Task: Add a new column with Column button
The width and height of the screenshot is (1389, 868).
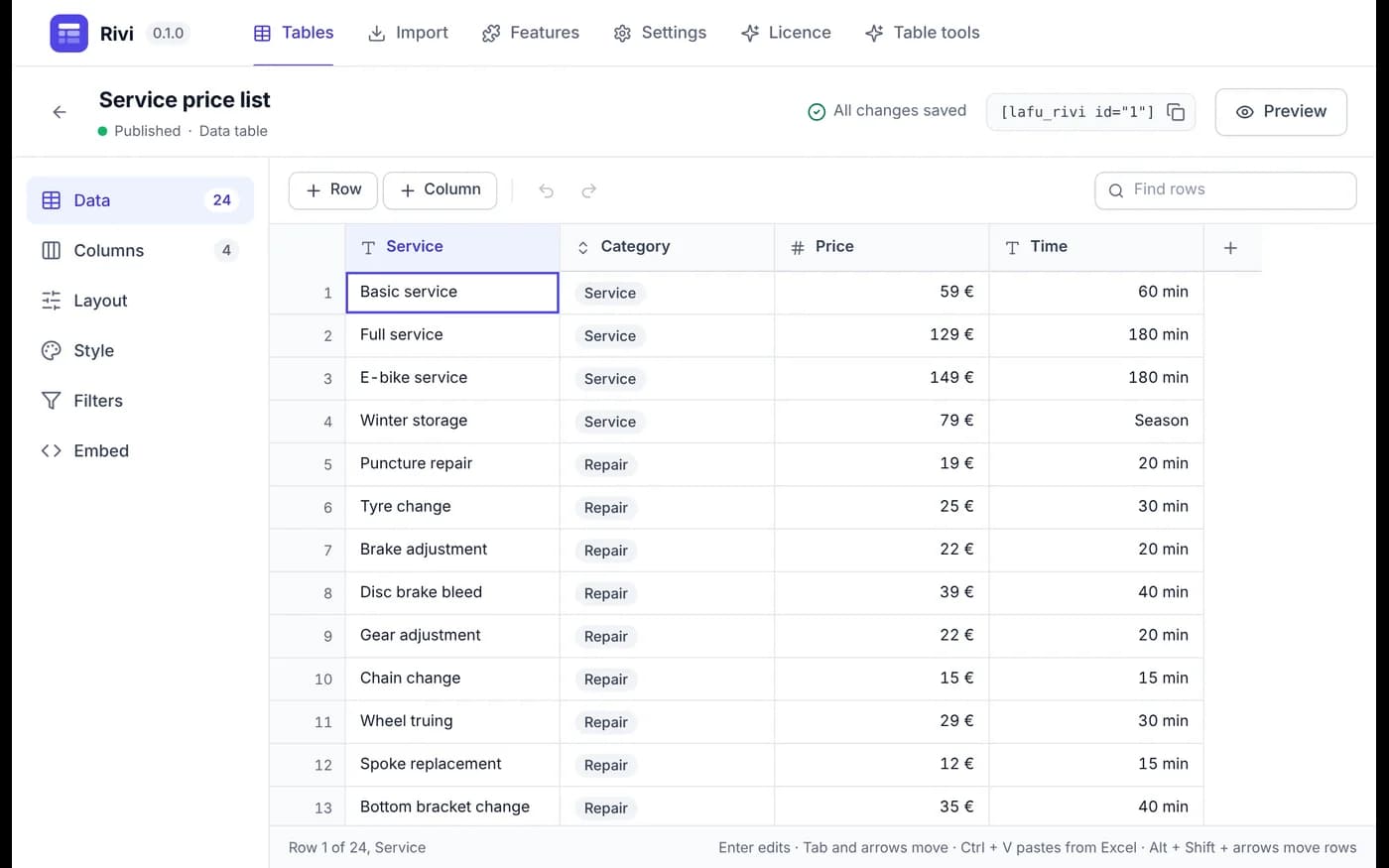Action: [x=441, y=190]
